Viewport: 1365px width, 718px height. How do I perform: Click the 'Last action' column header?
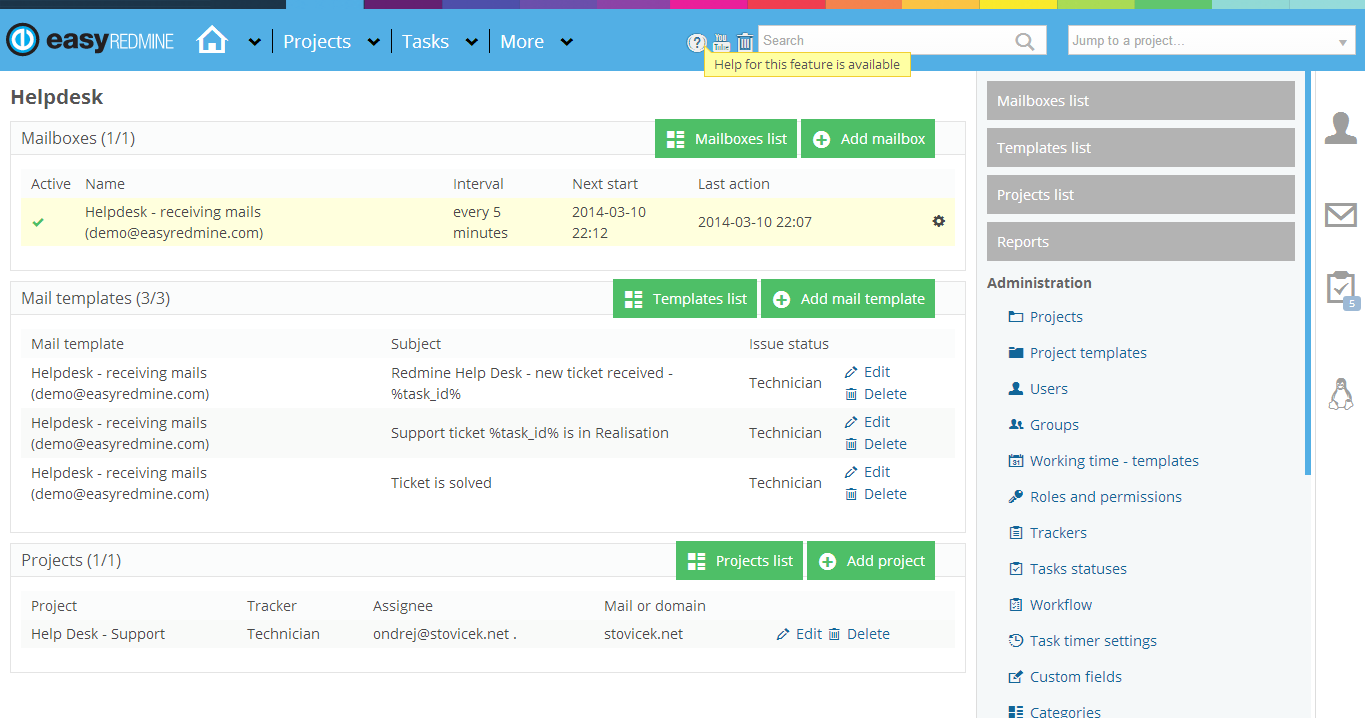click(734, 184)
